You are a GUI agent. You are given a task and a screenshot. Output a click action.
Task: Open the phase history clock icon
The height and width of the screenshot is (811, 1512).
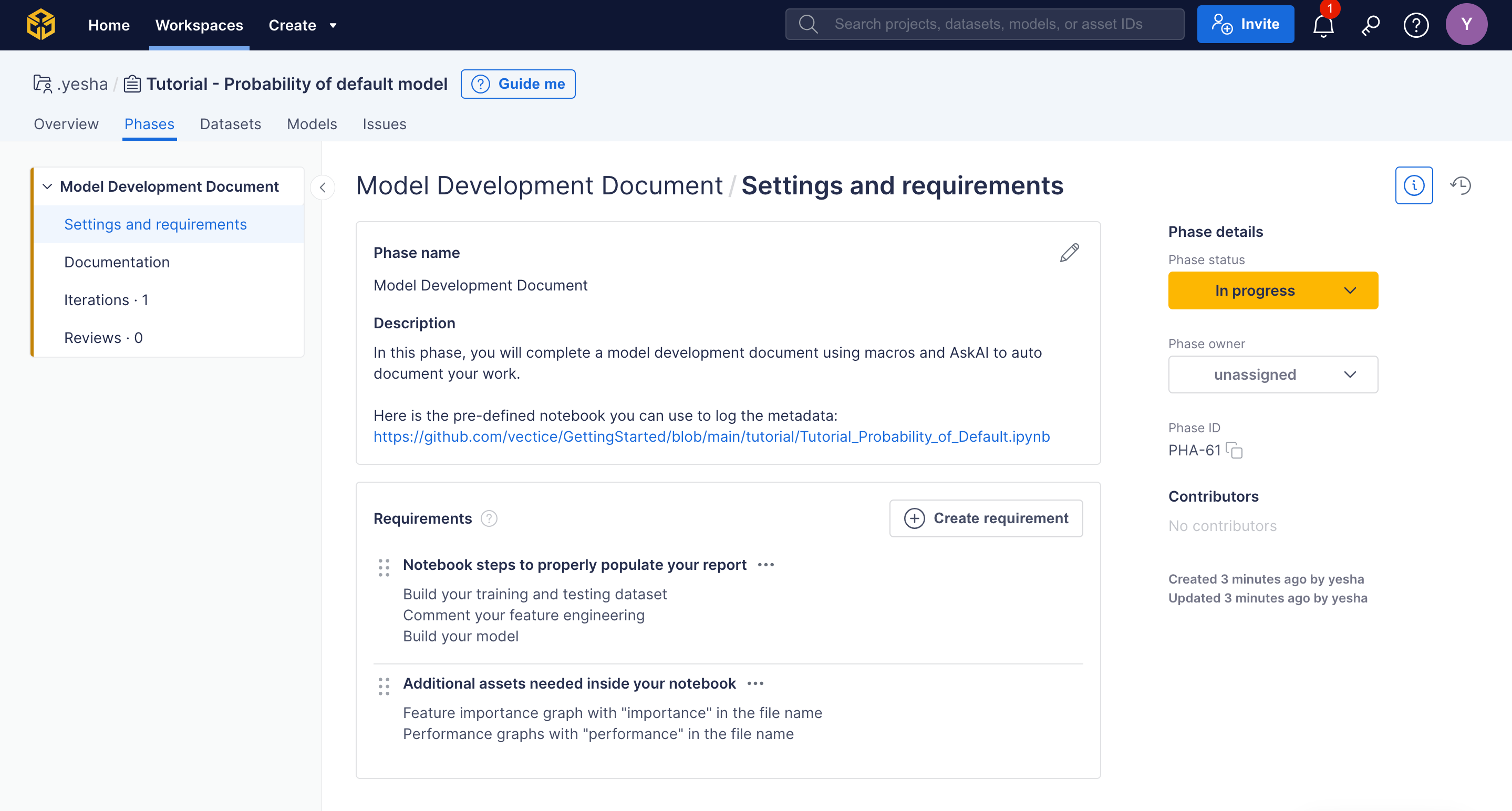pyautogui.click(x=1461, y=186)
